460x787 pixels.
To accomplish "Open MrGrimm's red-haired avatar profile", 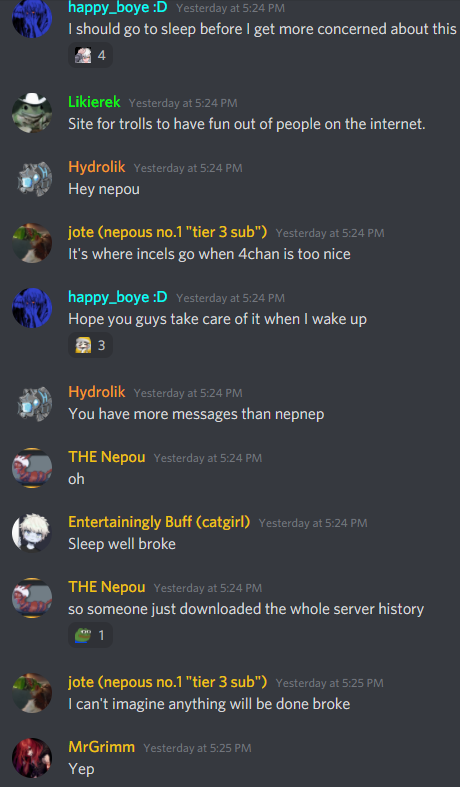I will pyautogui.click(x=32, y=758).
